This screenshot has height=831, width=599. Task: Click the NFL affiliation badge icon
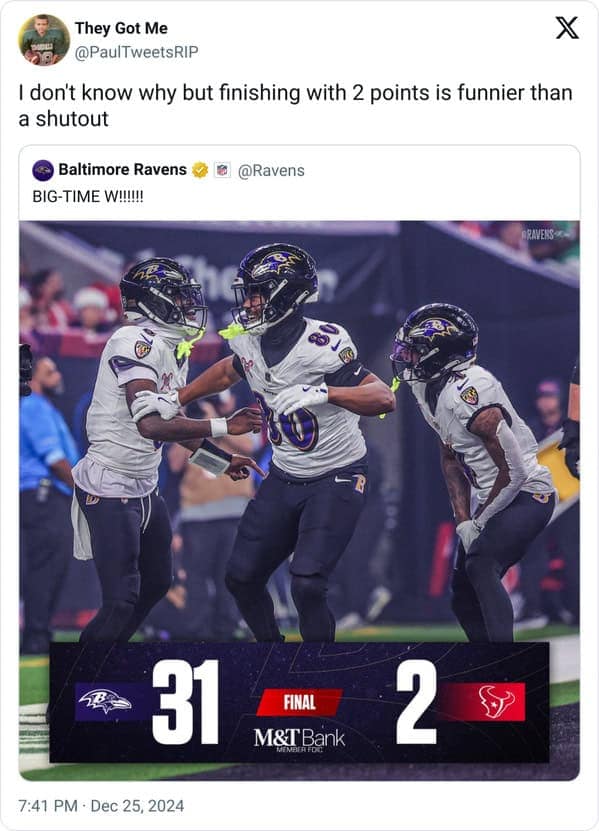coord(223,170)
